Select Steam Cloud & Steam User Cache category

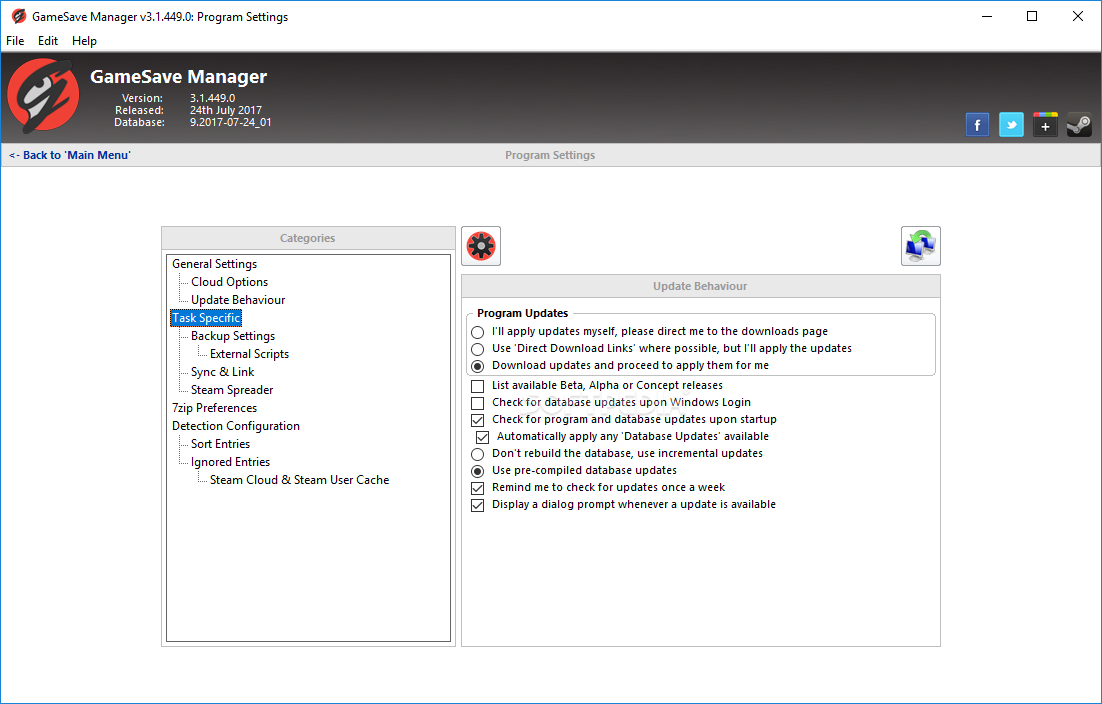tap(299, 480)
